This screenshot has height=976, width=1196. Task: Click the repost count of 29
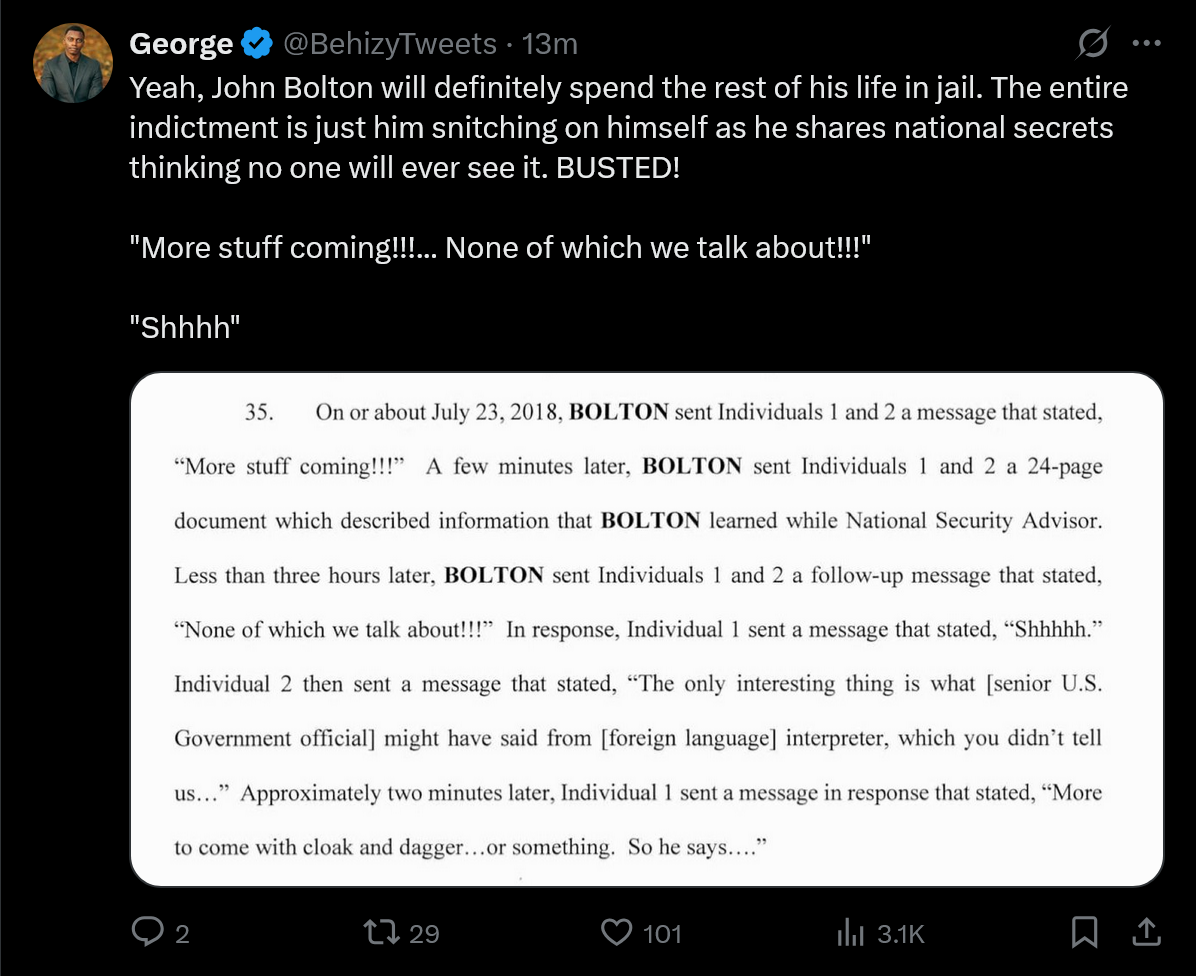[425, 934]
